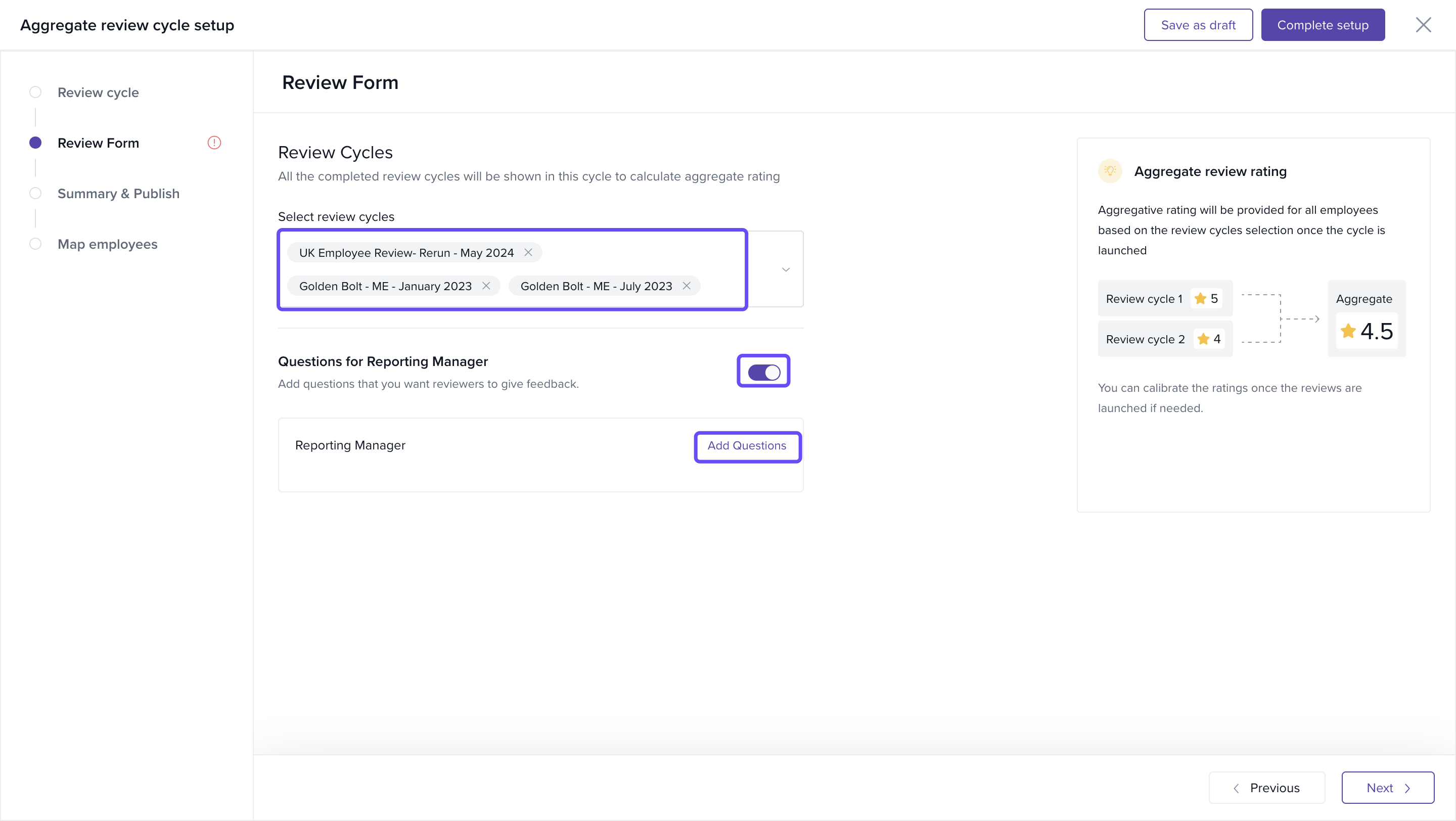Switch to the Review Form step
The width and height of the screenshot is (1456, 821).
pyautogui.click(x=98, y=143)
